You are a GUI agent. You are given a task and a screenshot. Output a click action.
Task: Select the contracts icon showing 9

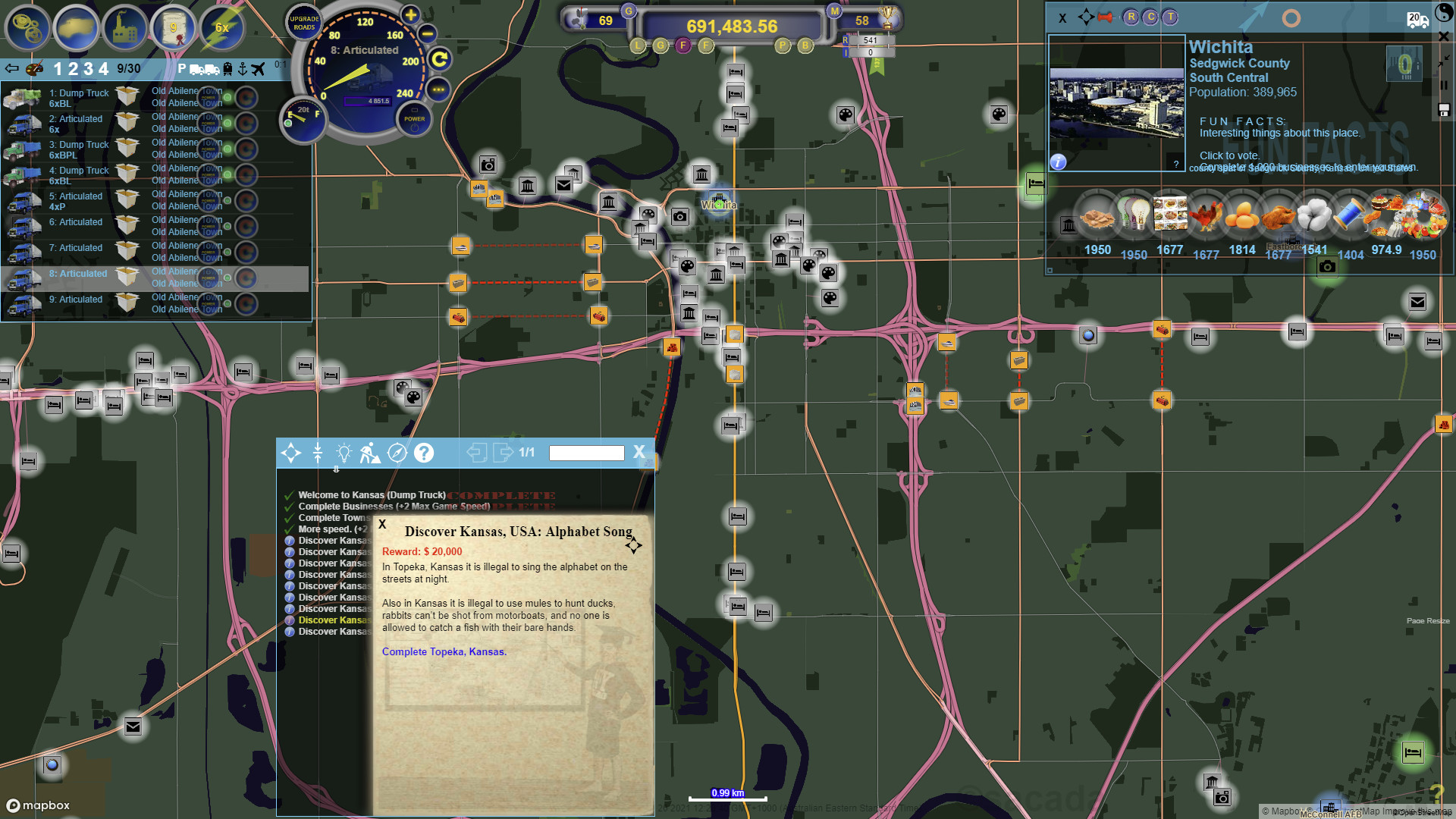click(x=173, y=28)
